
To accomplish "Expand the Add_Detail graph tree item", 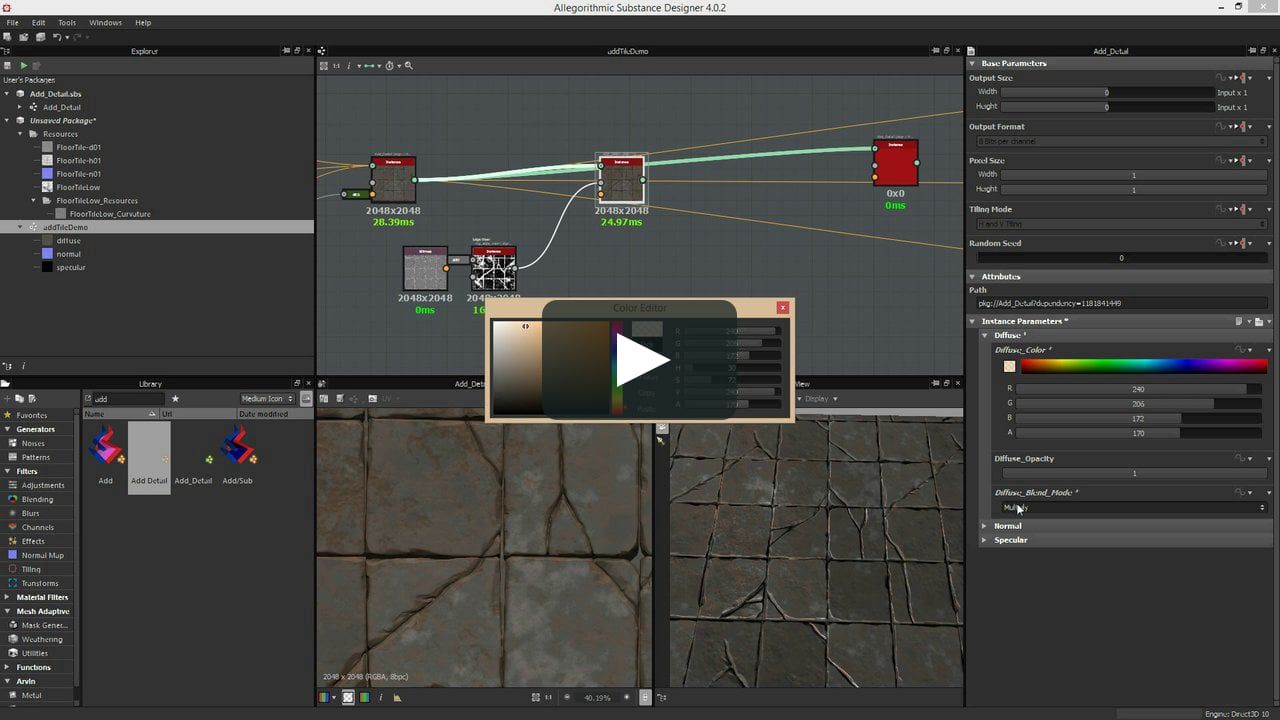I will [19, 107].
